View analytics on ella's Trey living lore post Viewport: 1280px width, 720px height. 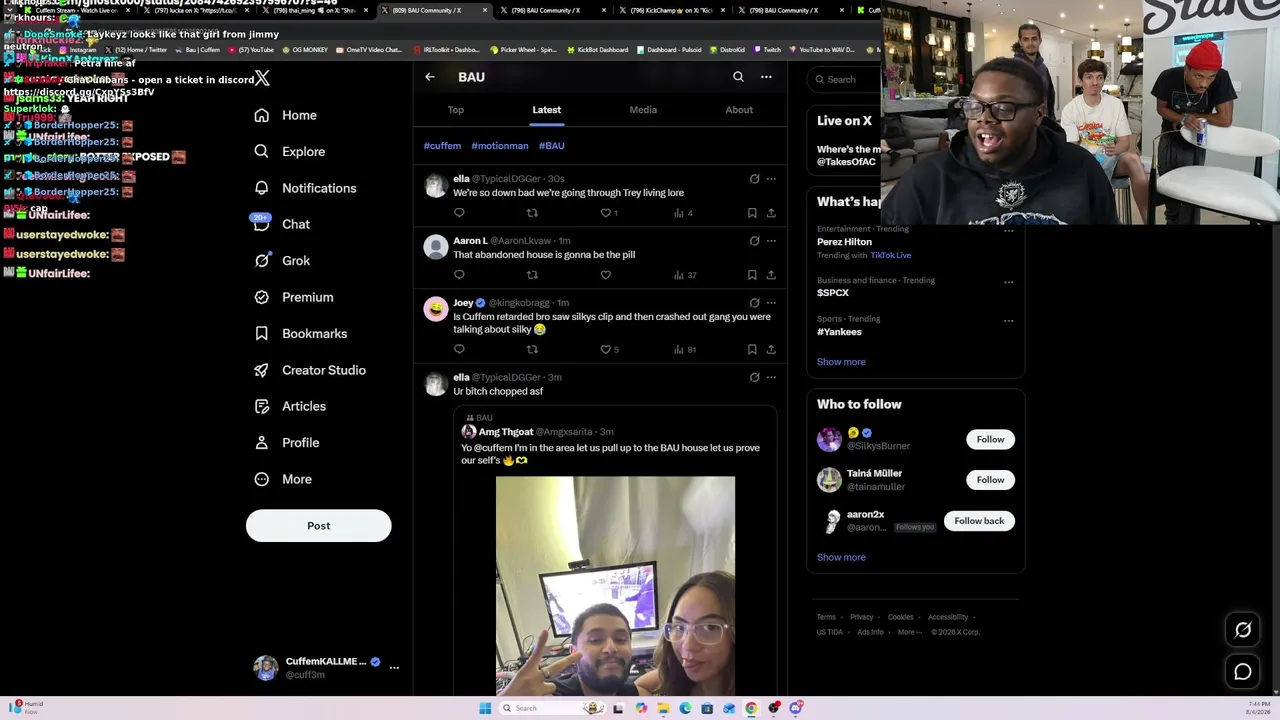pos(684,213)
